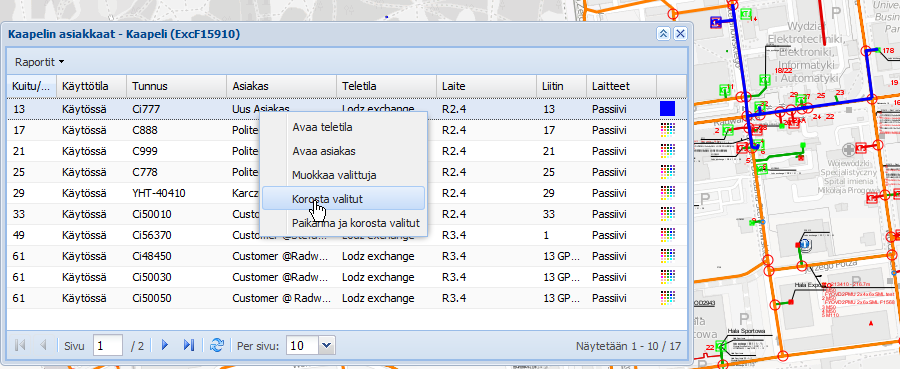Open color palette for row Ci50050

coord(668,298)
